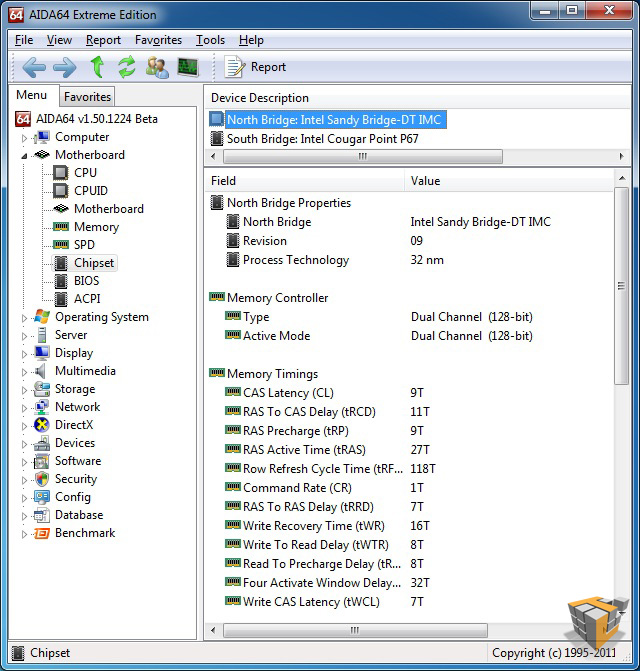Click the Report button in the toolbar
Image resolution: width=640 pixels, height=671 pixels.
(255, 67)
